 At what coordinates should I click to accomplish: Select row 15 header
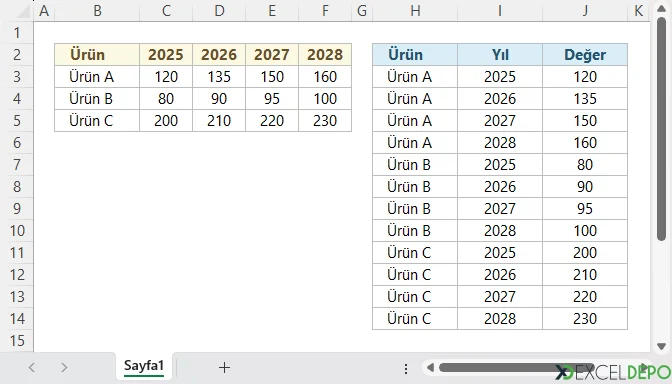pyautogui.click(x=17, y=341)
